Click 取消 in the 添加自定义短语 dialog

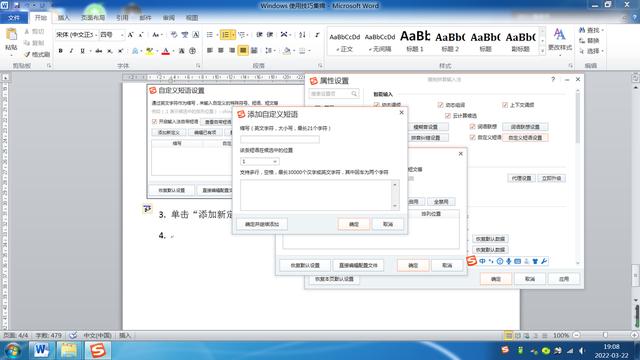pyautogui.click(x=388, y=224)
